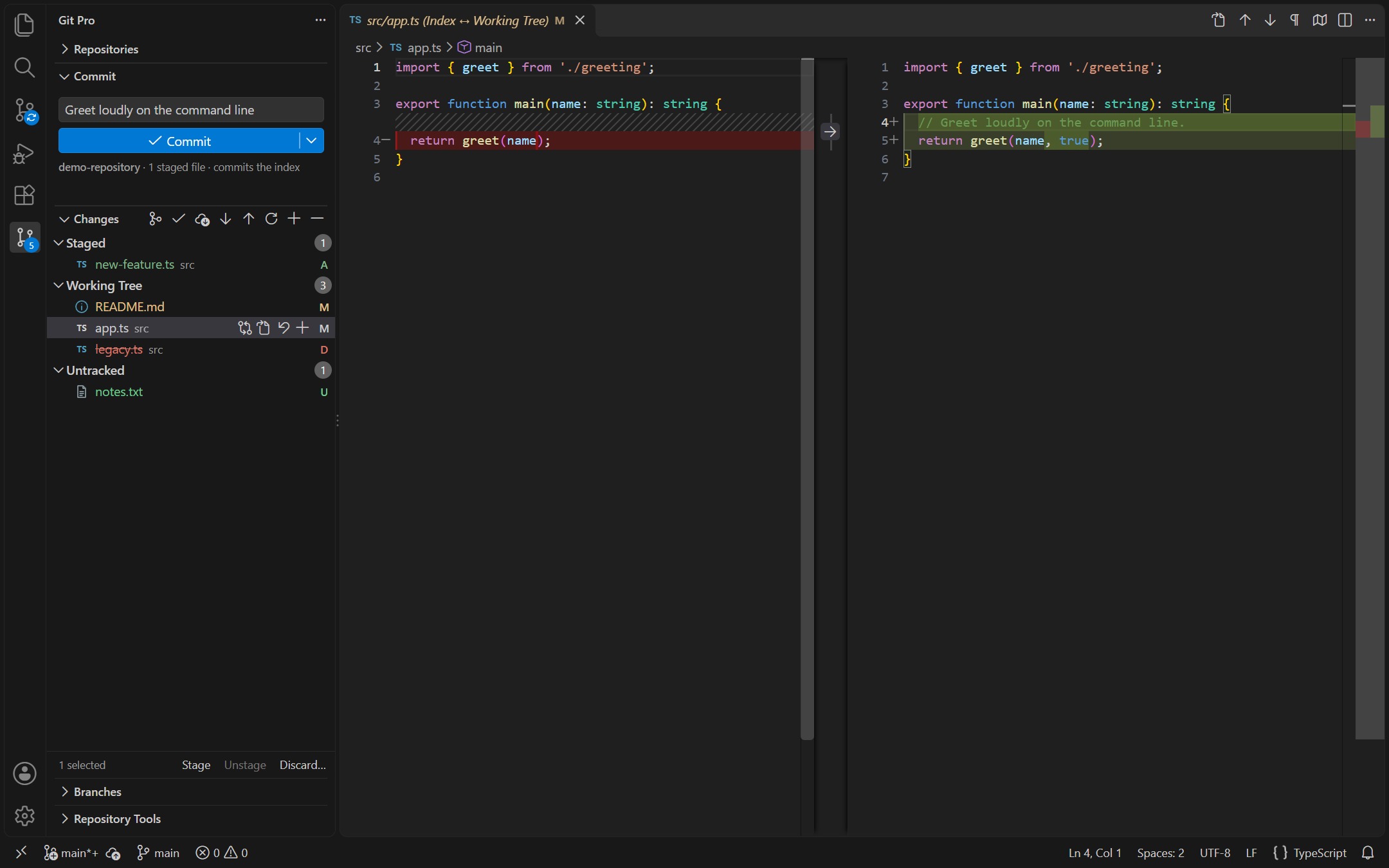This screenshot has height=868, width=1389.
Task: Open commit options dropdown arrow beside Commit
Action: [x=311, y=141]
